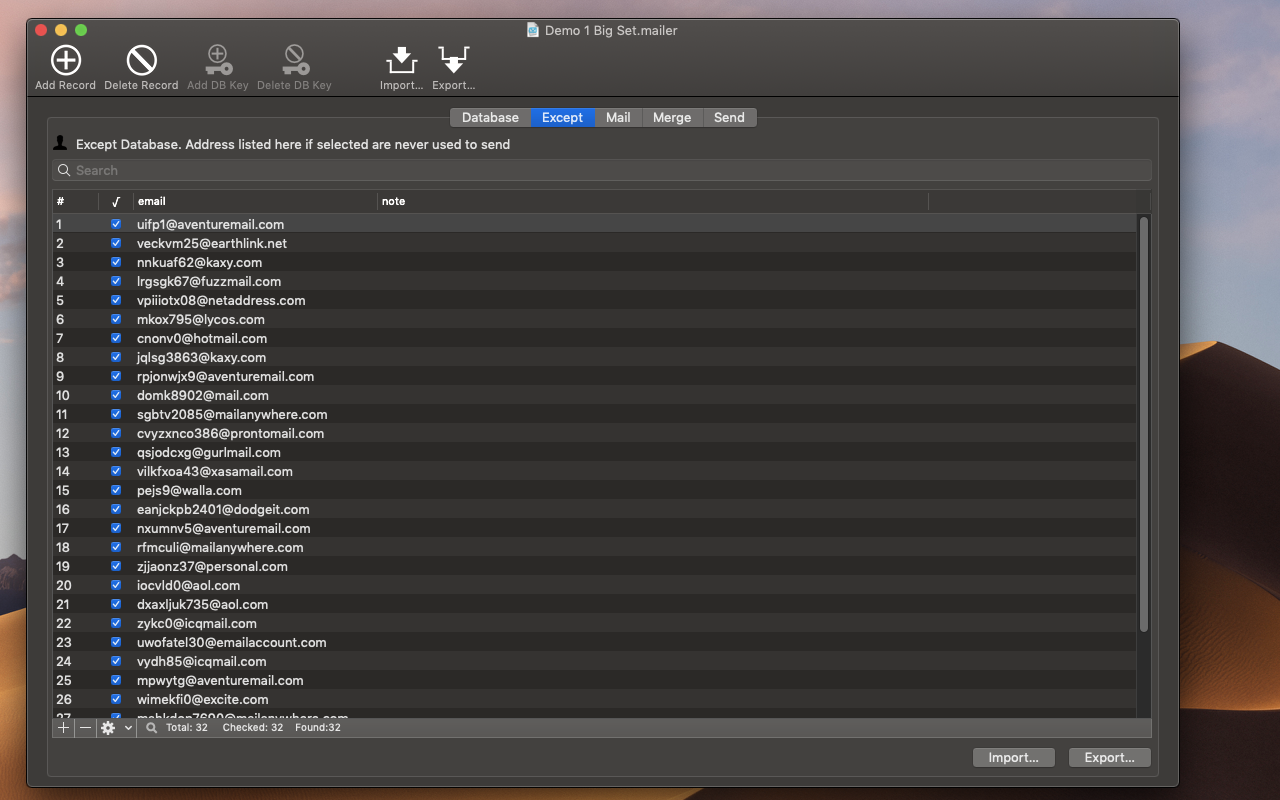Toggle the checkbox for pejs9@walla.com
The height and width of the screenshot is (800, 1280).
(116, 490)
